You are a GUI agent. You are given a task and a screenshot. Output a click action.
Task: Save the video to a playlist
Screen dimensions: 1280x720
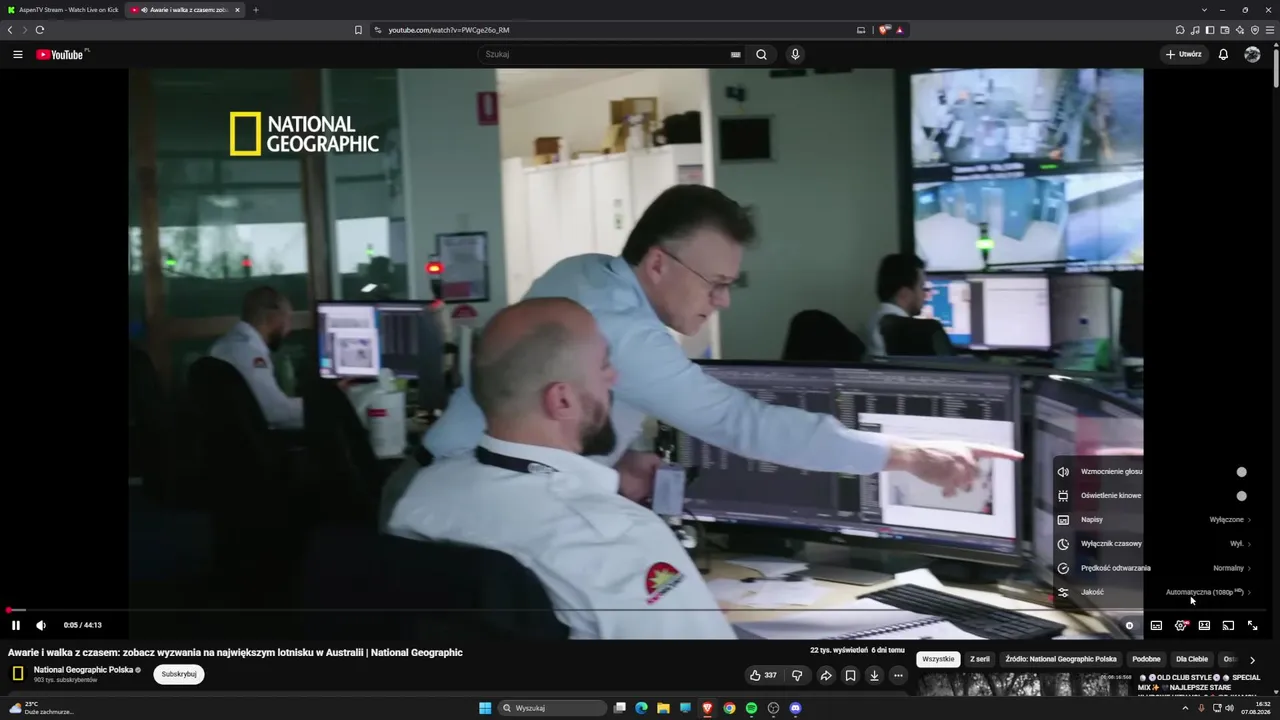850,675
